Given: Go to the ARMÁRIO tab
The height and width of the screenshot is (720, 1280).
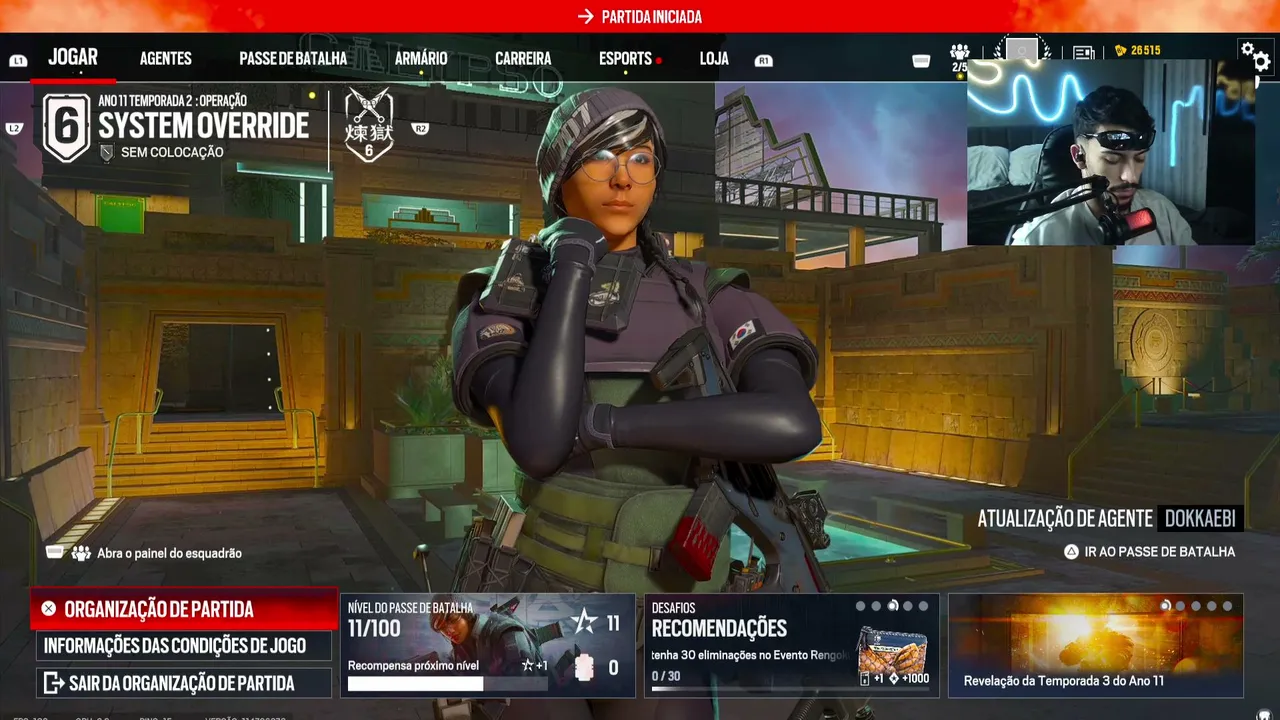Looking at the screenshot, I should coord(421,59).
